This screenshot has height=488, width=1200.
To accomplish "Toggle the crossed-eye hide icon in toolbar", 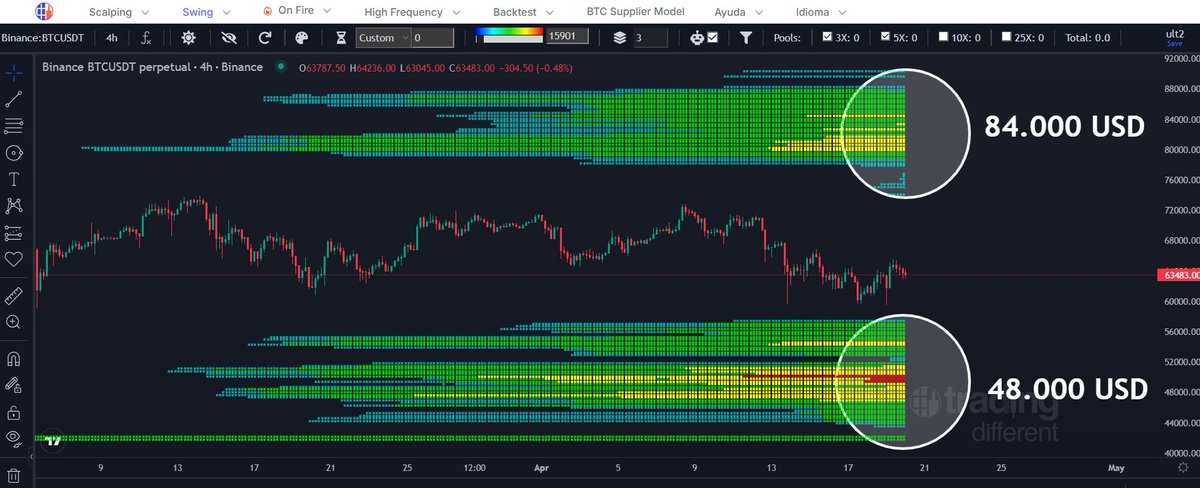I will [227, 38].
